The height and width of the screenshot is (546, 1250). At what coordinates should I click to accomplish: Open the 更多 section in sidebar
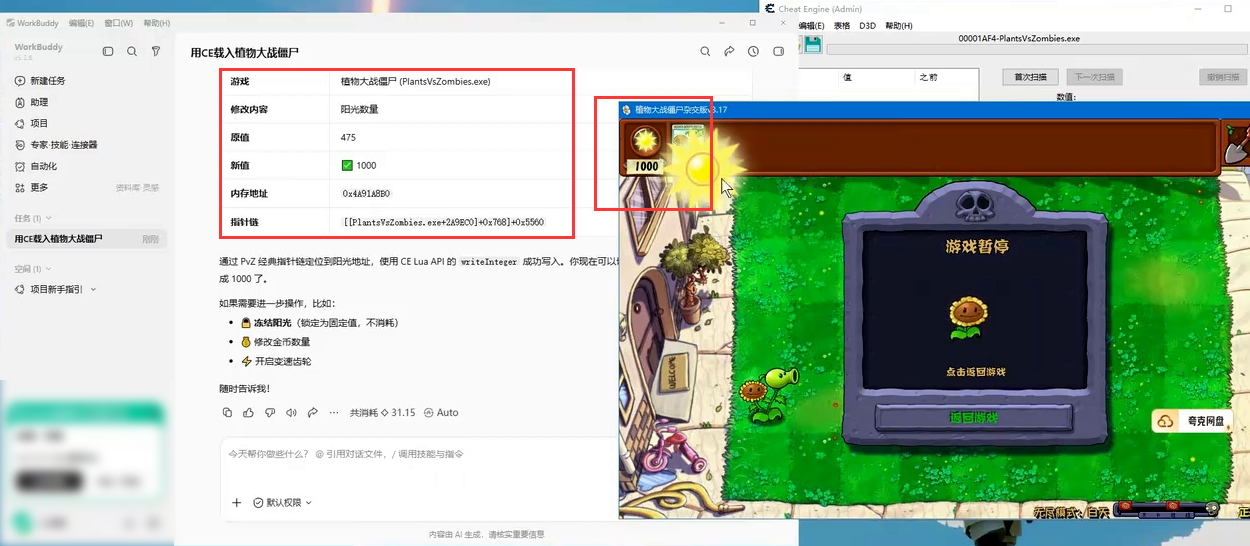[x=39, y=187]
